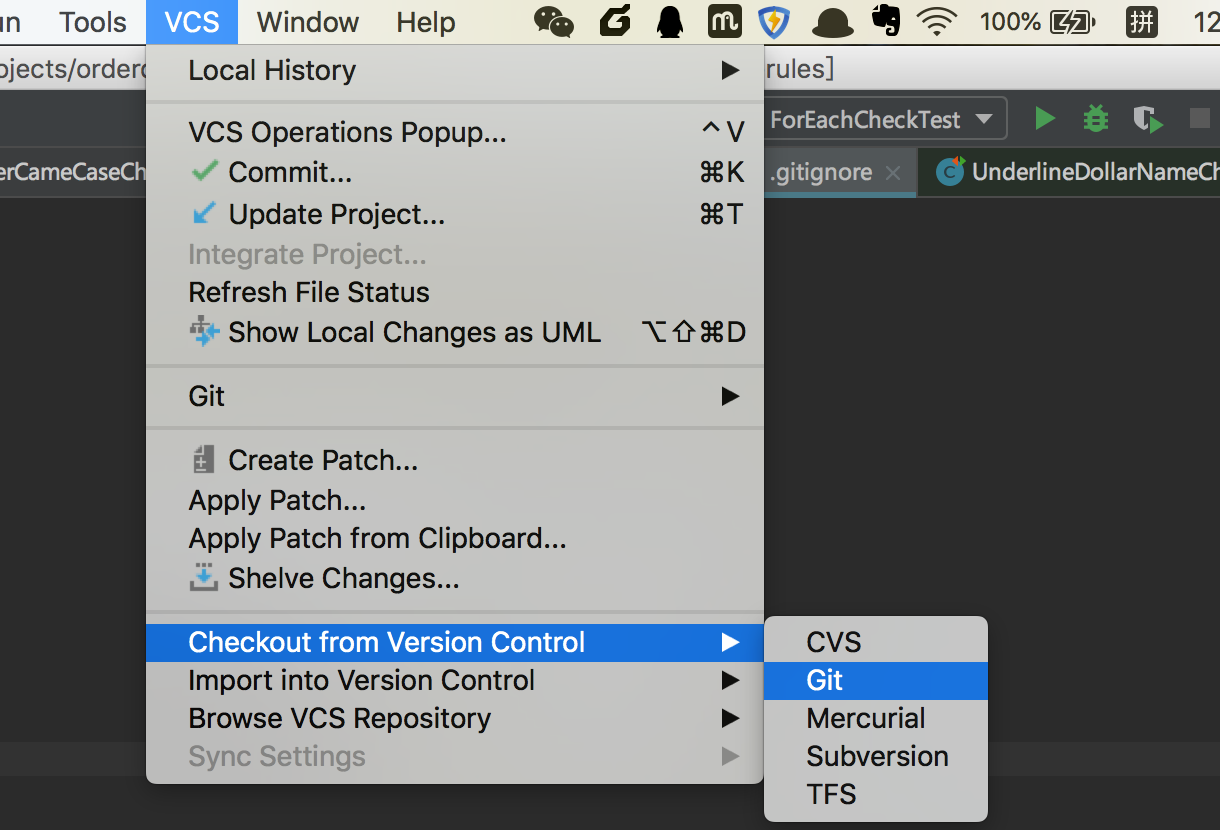Choose Shelve Changes... in the menu
Screen dimensions: 1220x830
pos(343,578)
